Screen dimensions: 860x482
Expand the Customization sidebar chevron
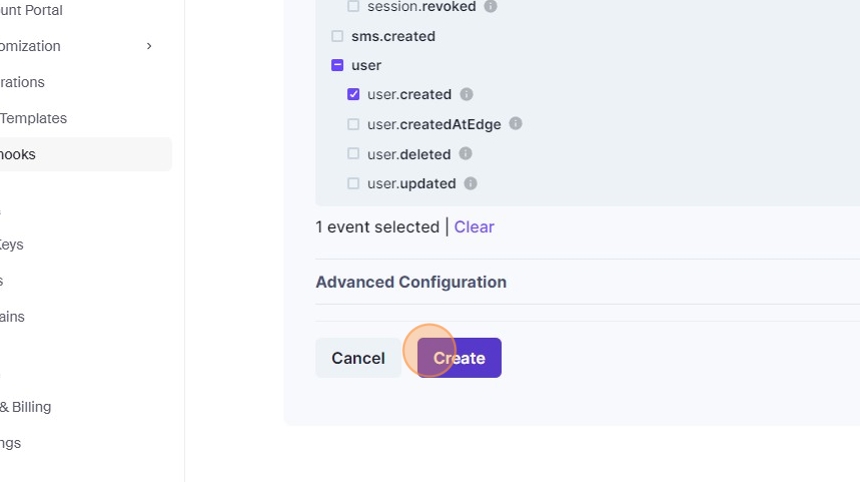tap(149, 46)
